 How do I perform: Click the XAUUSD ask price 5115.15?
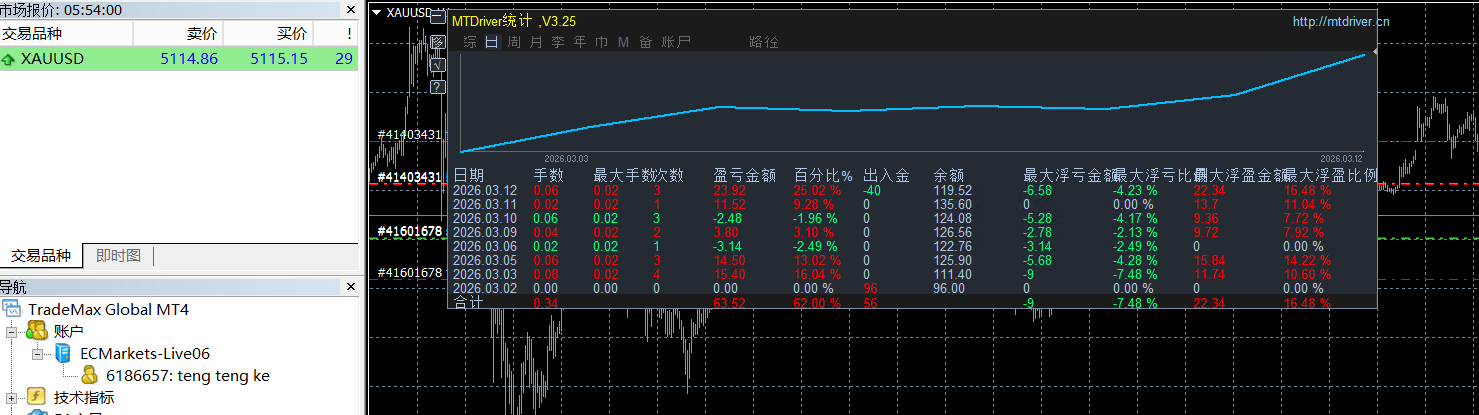278,59
